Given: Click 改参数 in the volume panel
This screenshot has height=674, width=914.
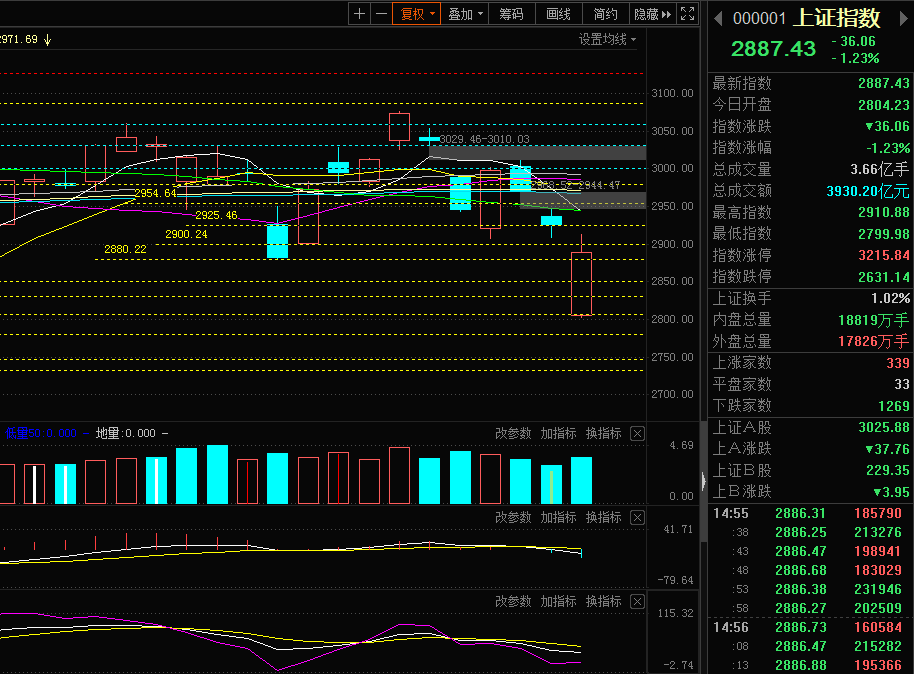Looking at the screenshot, I should coord(513,434).
